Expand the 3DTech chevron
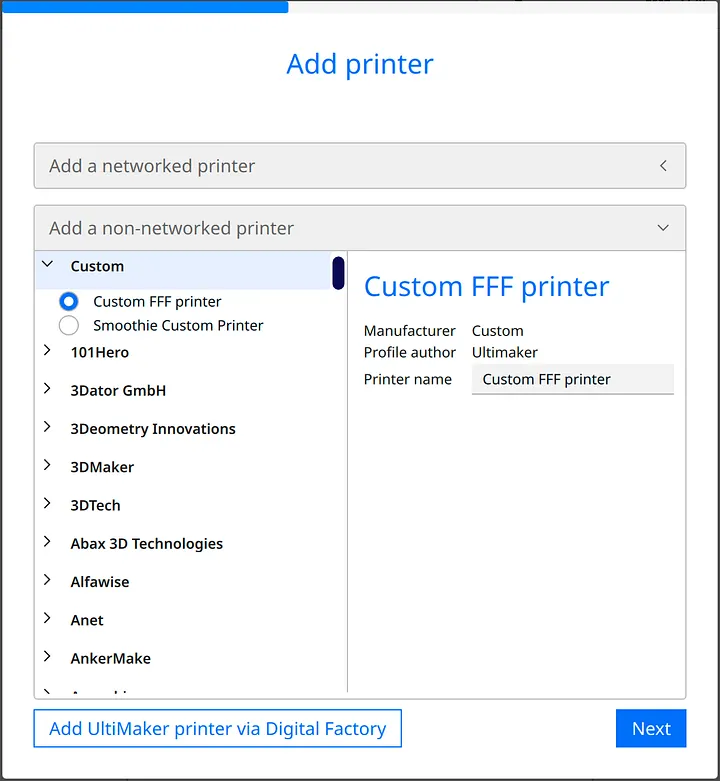Viewport: 720px width, 781px height. point(47,504)
